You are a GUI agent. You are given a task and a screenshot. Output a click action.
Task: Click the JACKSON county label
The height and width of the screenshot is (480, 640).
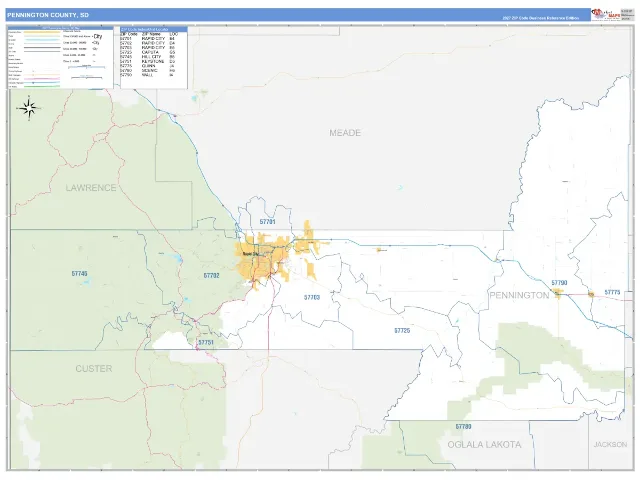[610, 444]
